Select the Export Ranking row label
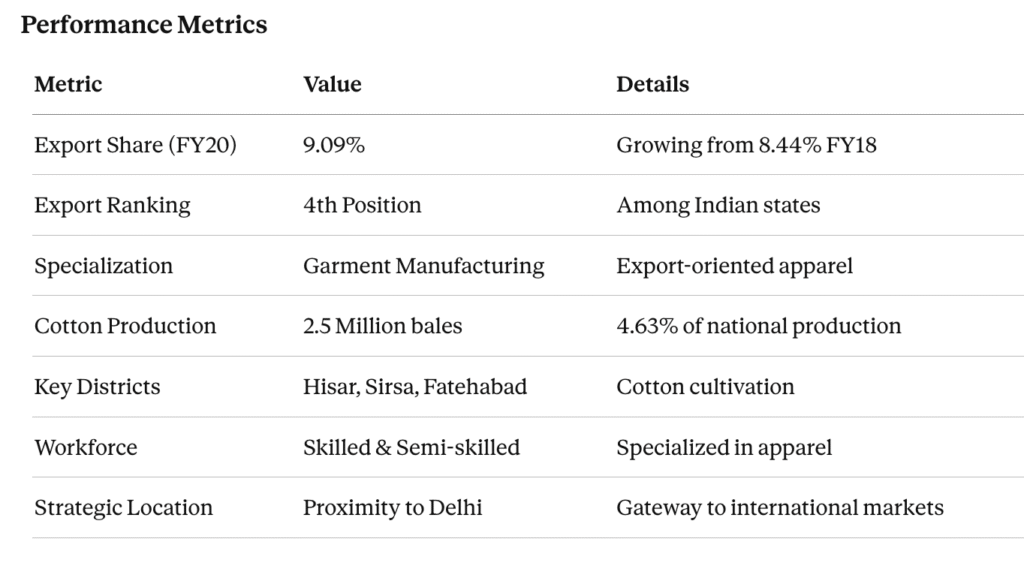This screenshot has height=566, width=1024. click(x=112, y=205)
